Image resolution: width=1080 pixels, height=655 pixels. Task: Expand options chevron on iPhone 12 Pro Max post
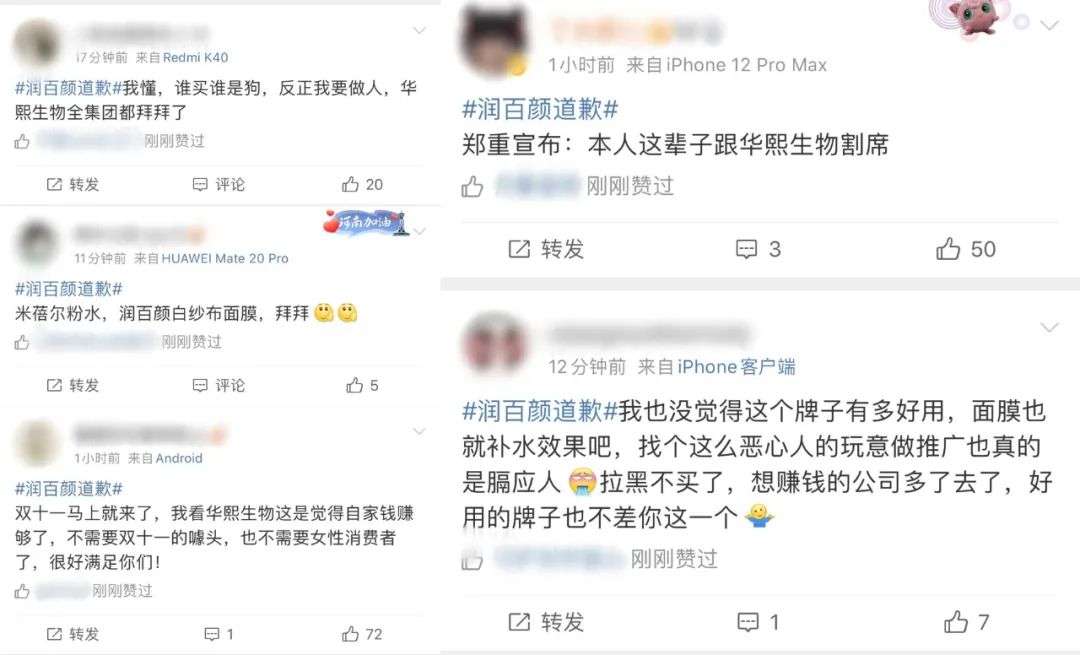click(1049, 25)
